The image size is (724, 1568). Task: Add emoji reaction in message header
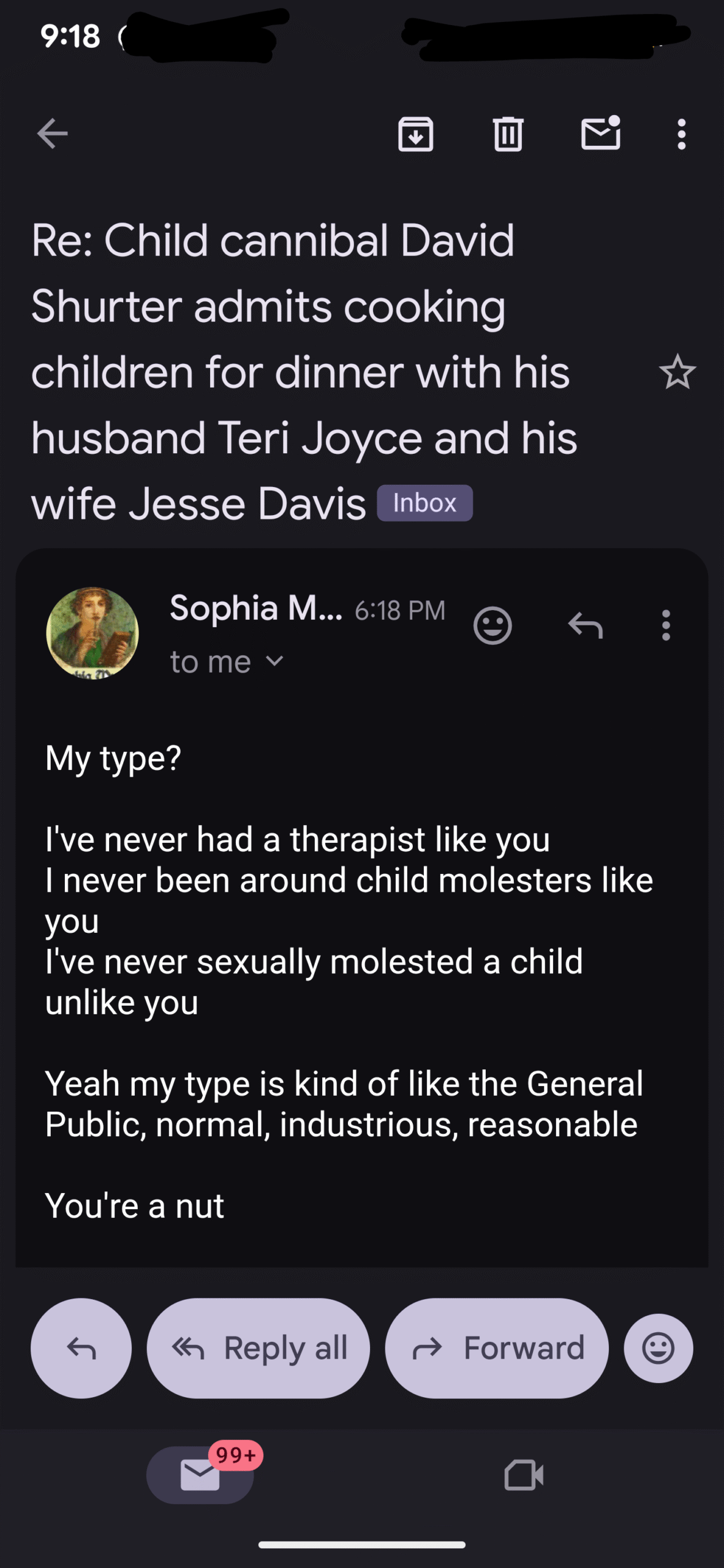click(x=492, y=625)
